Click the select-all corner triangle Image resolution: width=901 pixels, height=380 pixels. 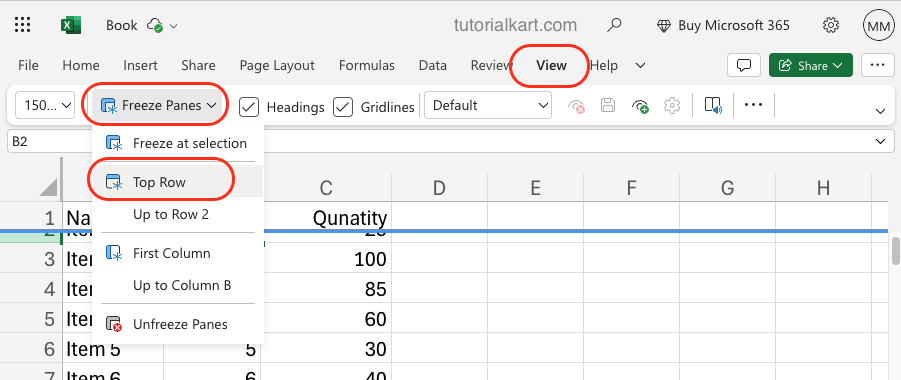[49, 187]
